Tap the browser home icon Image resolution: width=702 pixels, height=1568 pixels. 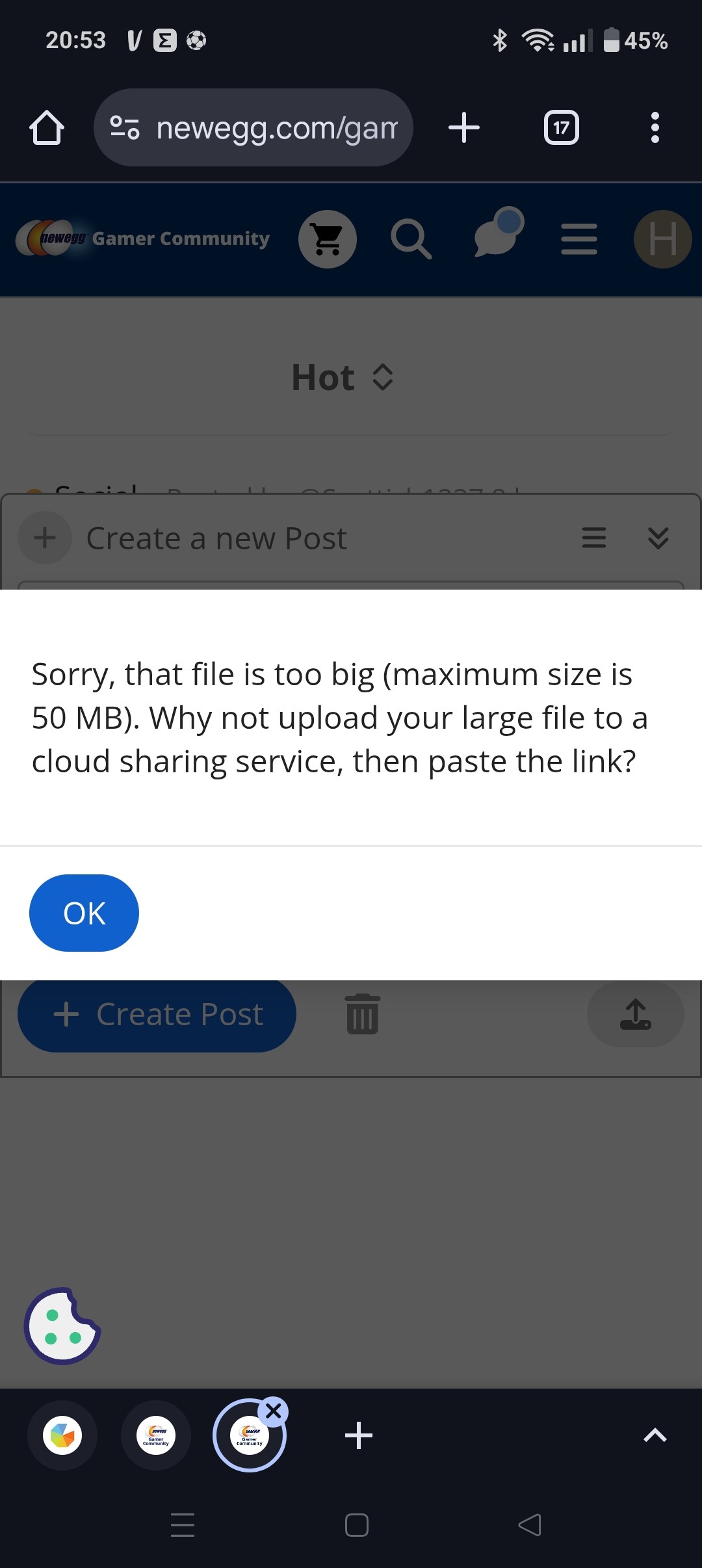pyautogui.click(x=47, y=127)
